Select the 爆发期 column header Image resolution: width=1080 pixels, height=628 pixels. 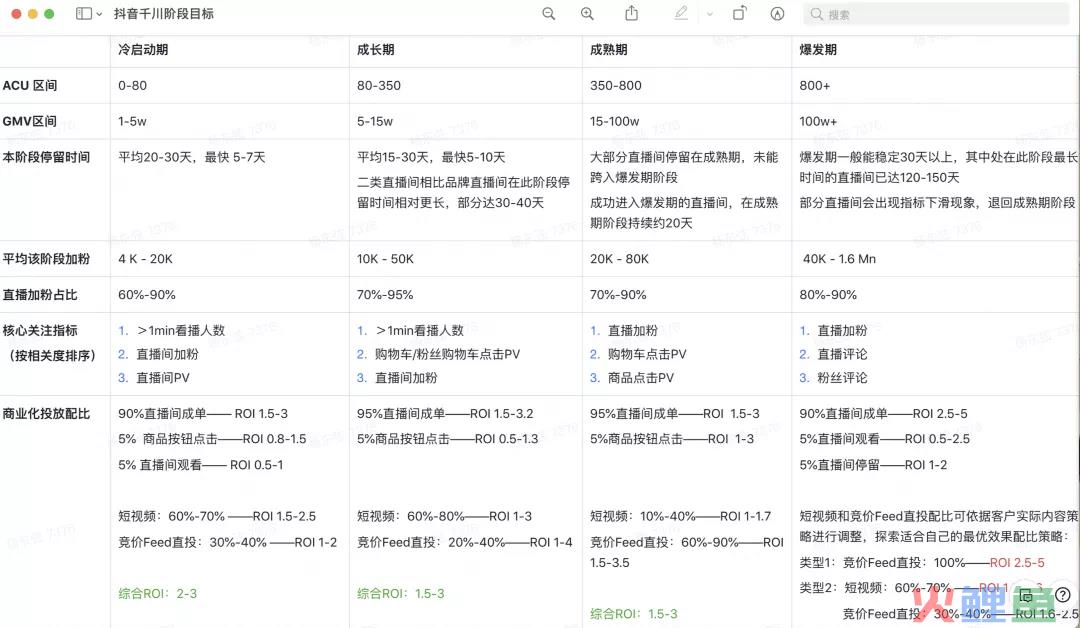(818, 50)
